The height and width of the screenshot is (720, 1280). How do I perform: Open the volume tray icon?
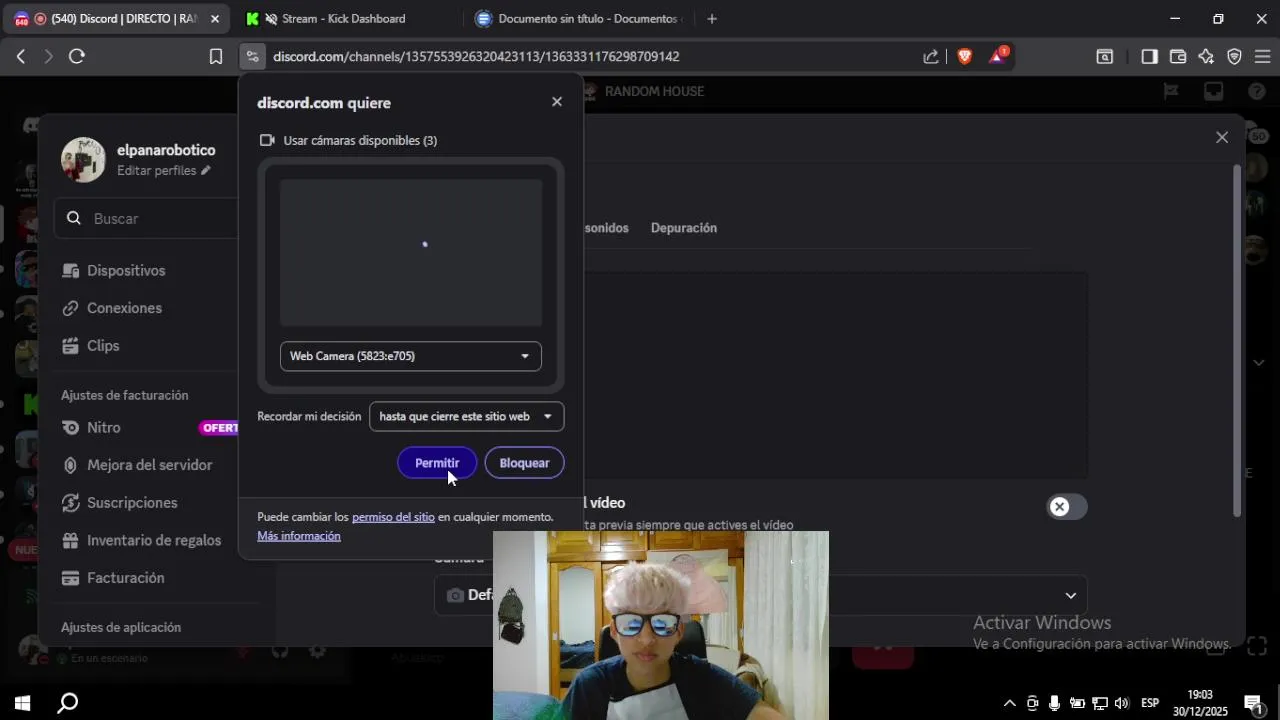pyautogui.click(x=1121, y=703)
